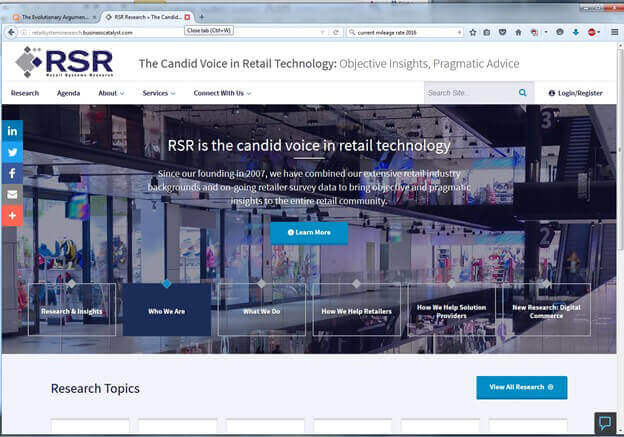Click the Pocket icon in toolbar

502,32
